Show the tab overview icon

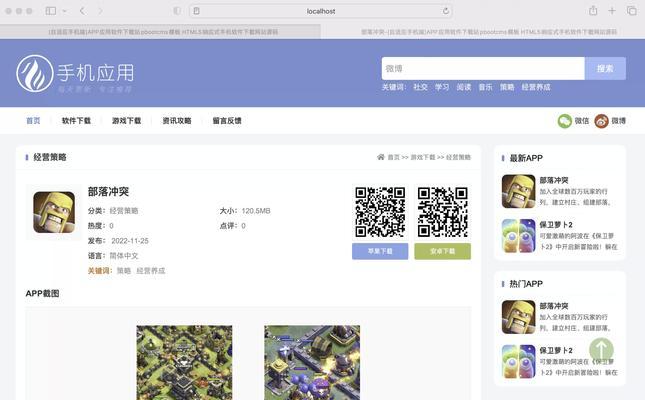tap(631, 11)
